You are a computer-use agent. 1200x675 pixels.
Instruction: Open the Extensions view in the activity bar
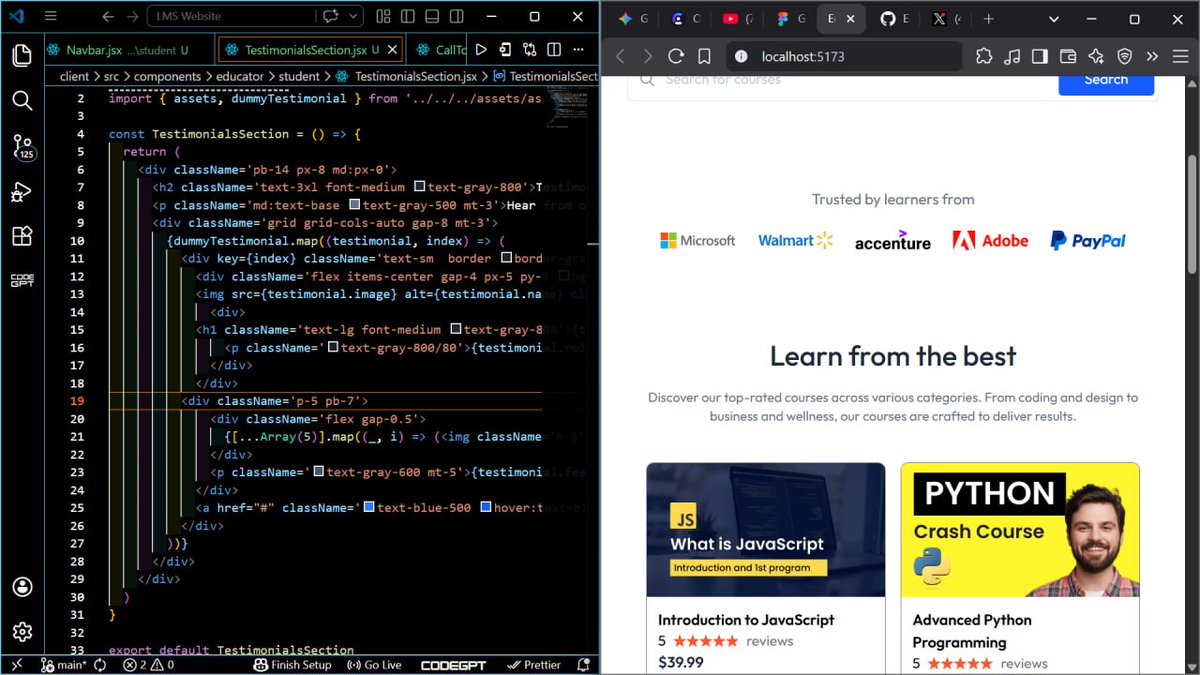pos(22,236)
